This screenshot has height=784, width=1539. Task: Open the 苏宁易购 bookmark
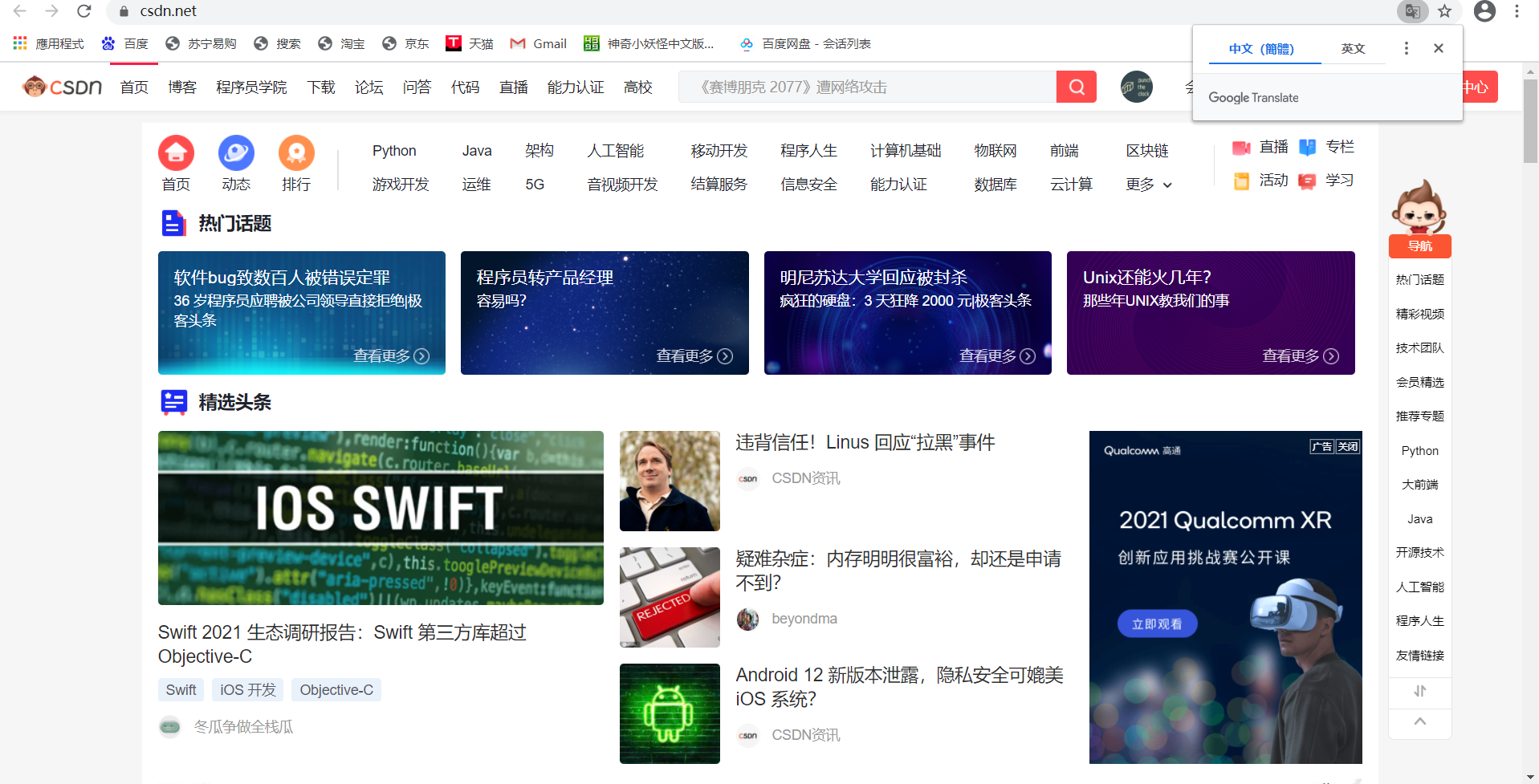point(201,43)
